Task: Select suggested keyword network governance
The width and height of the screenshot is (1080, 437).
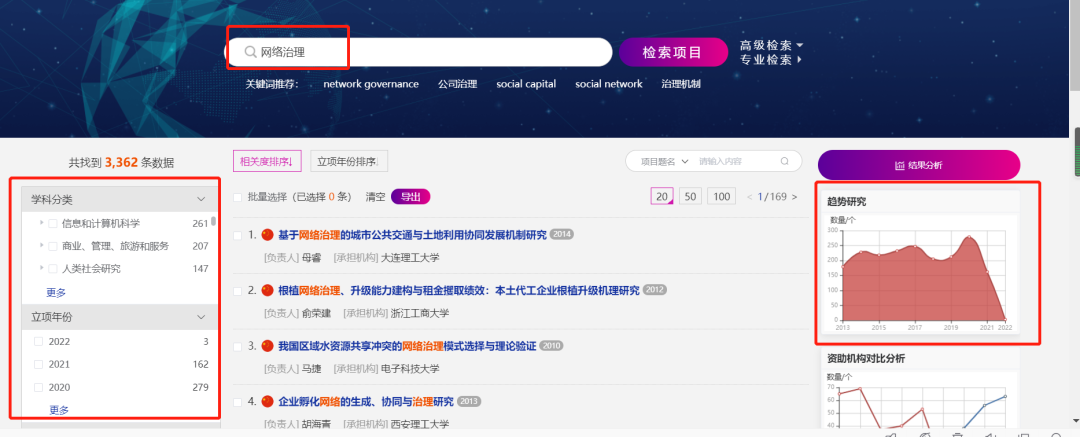Action: coord(371,84)
